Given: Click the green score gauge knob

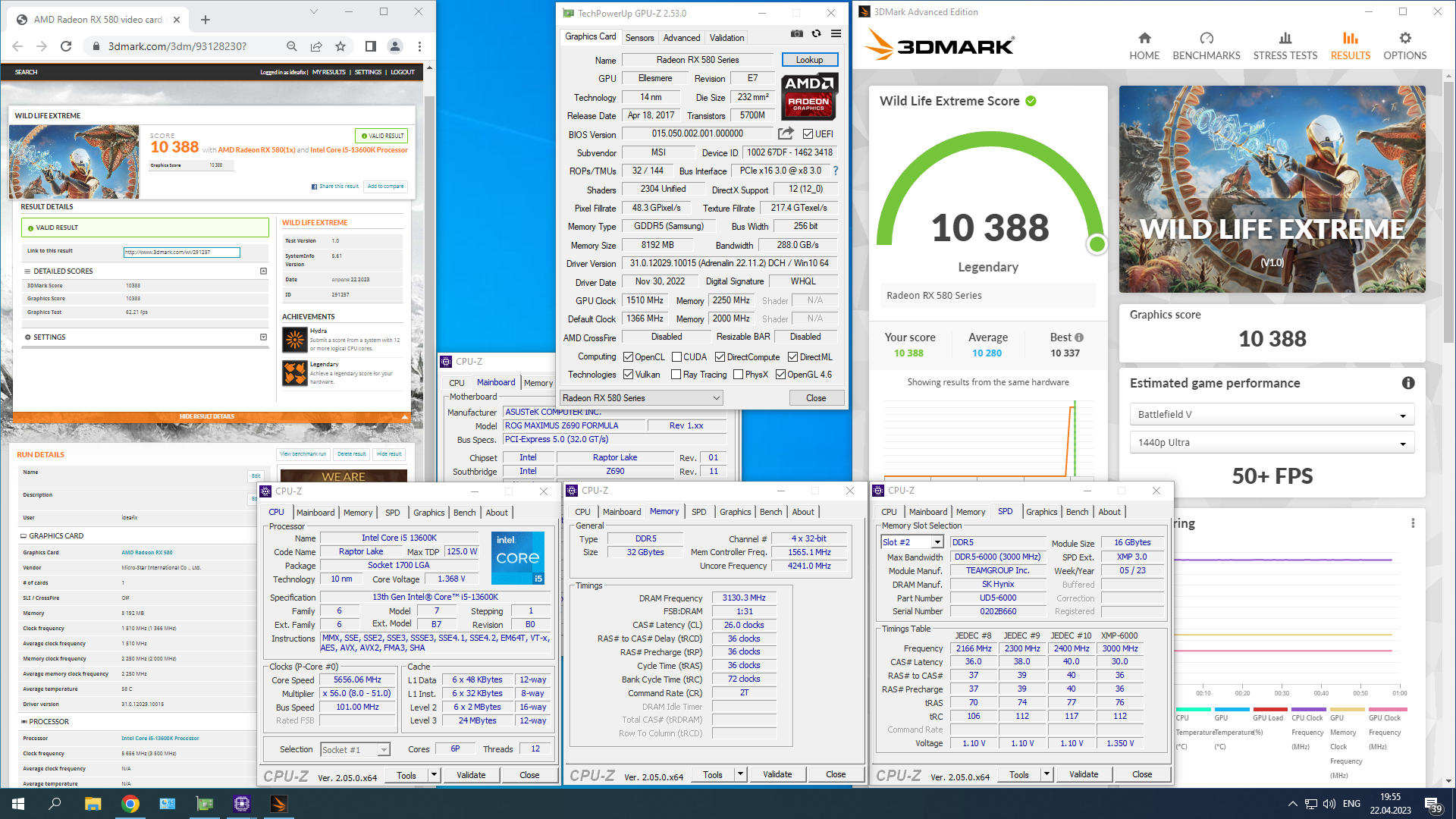Looking at the screenshot, I should tap(1097, 244).
